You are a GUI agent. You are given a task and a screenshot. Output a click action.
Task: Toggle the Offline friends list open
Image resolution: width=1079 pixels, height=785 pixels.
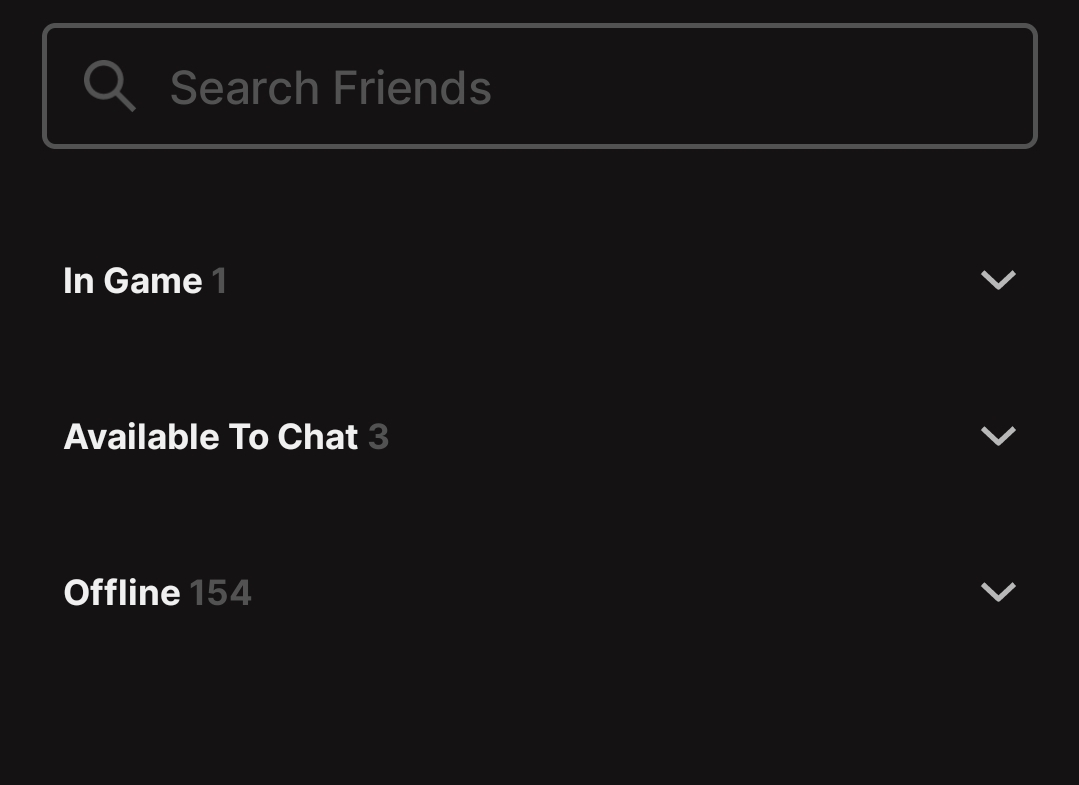[998, 592]
